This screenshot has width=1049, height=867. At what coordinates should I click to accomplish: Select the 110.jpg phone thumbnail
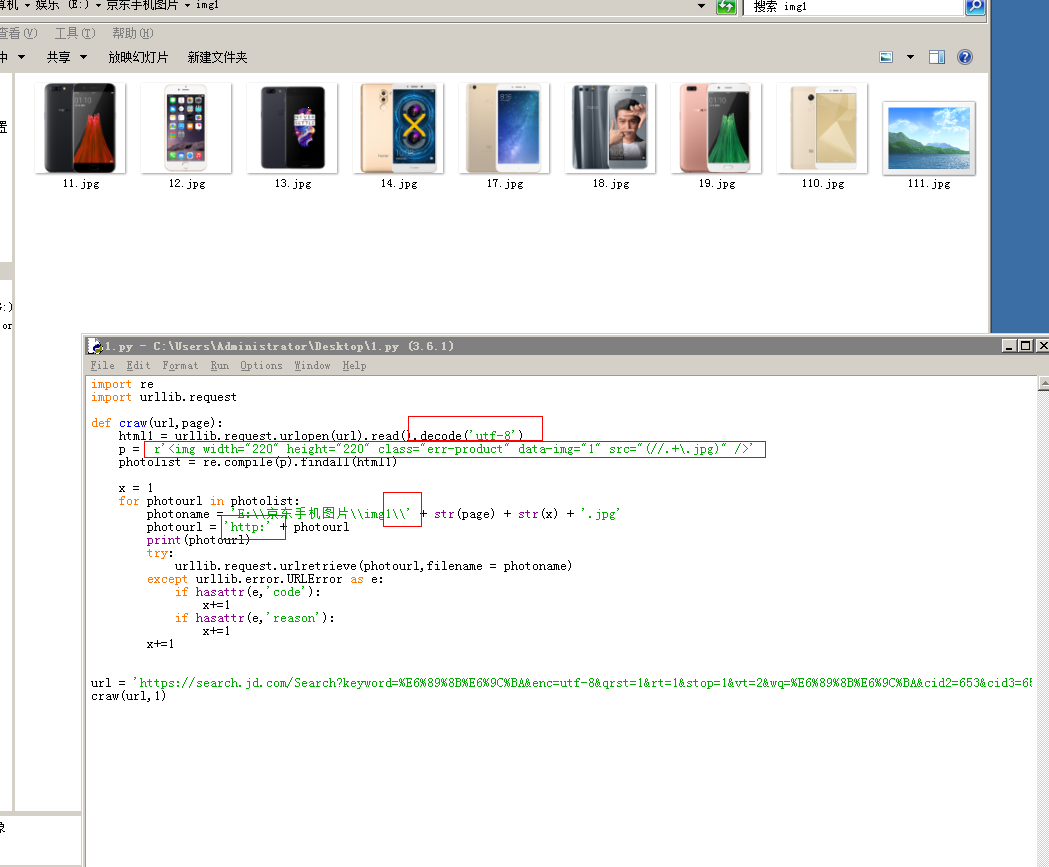(x=822, y=128)
